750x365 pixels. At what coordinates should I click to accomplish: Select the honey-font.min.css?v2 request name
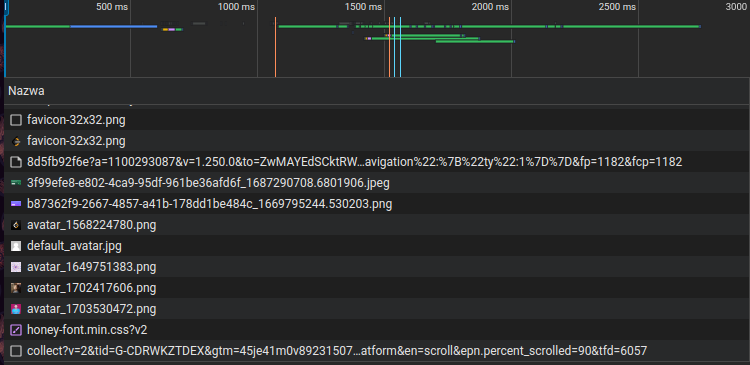tap(87, 330)
